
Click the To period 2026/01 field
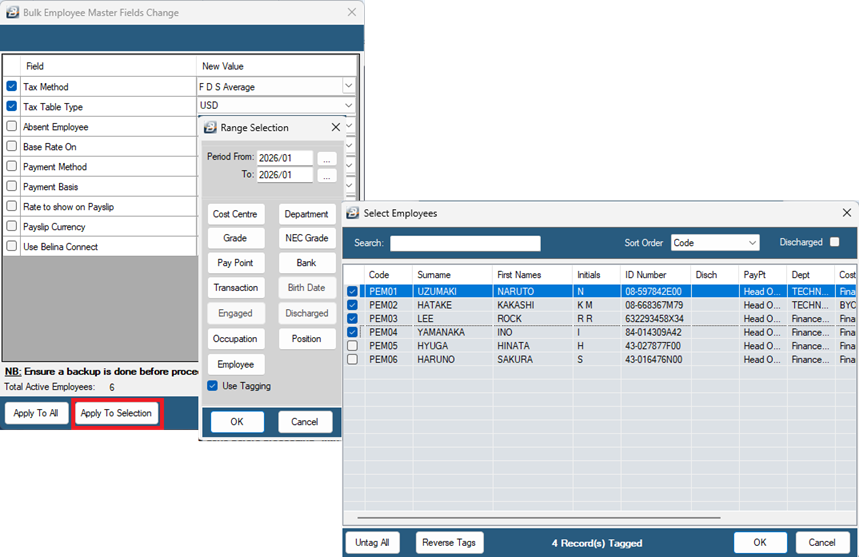click(285, 175)
